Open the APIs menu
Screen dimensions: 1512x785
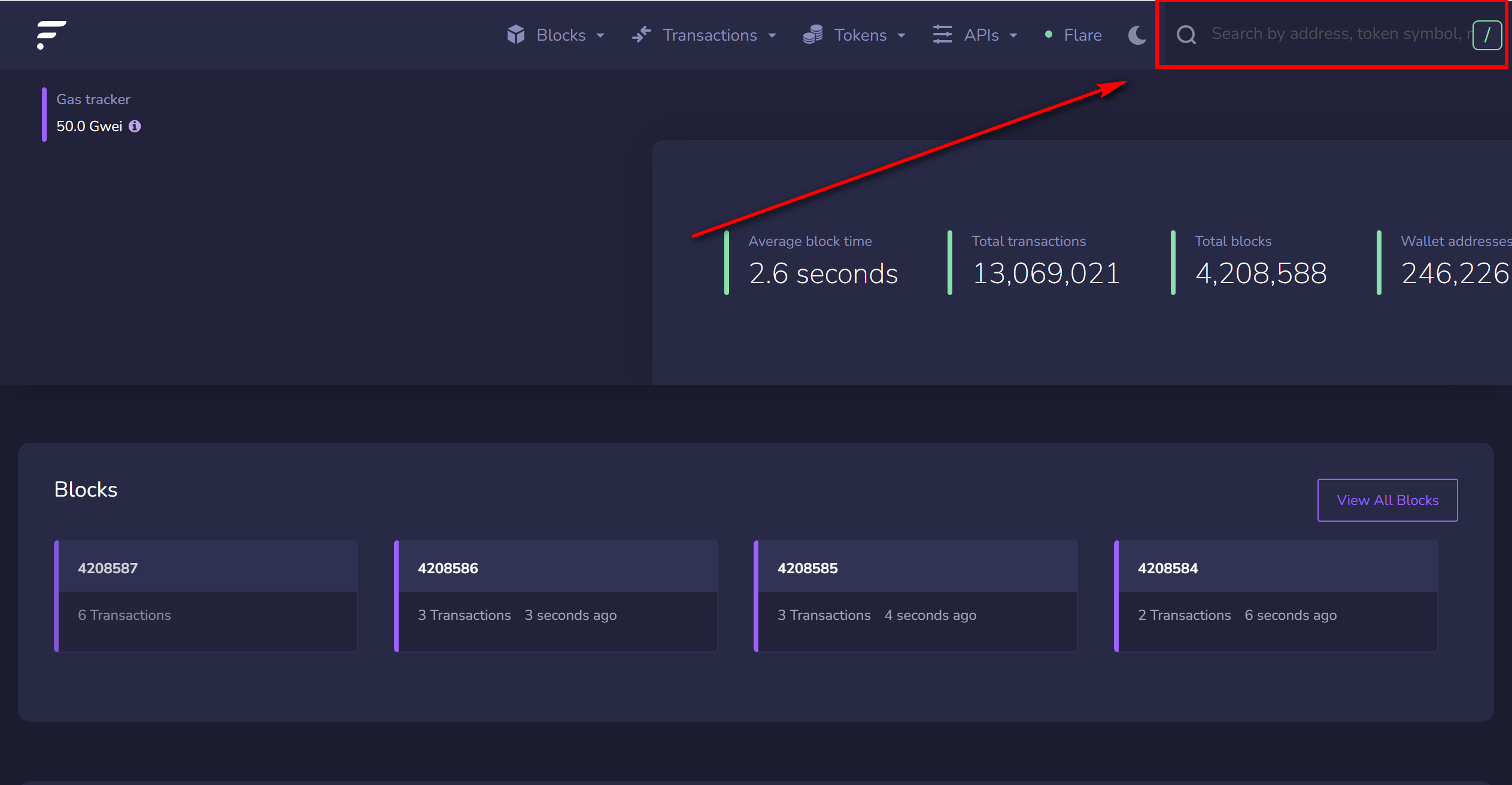[982, 35]
